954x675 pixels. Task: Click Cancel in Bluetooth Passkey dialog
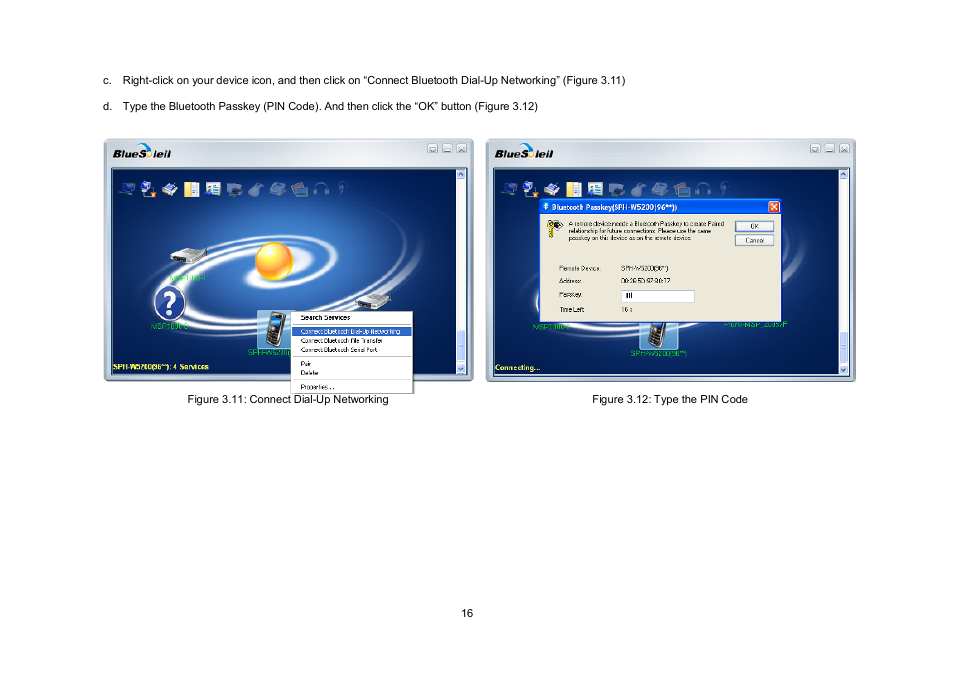754,240
